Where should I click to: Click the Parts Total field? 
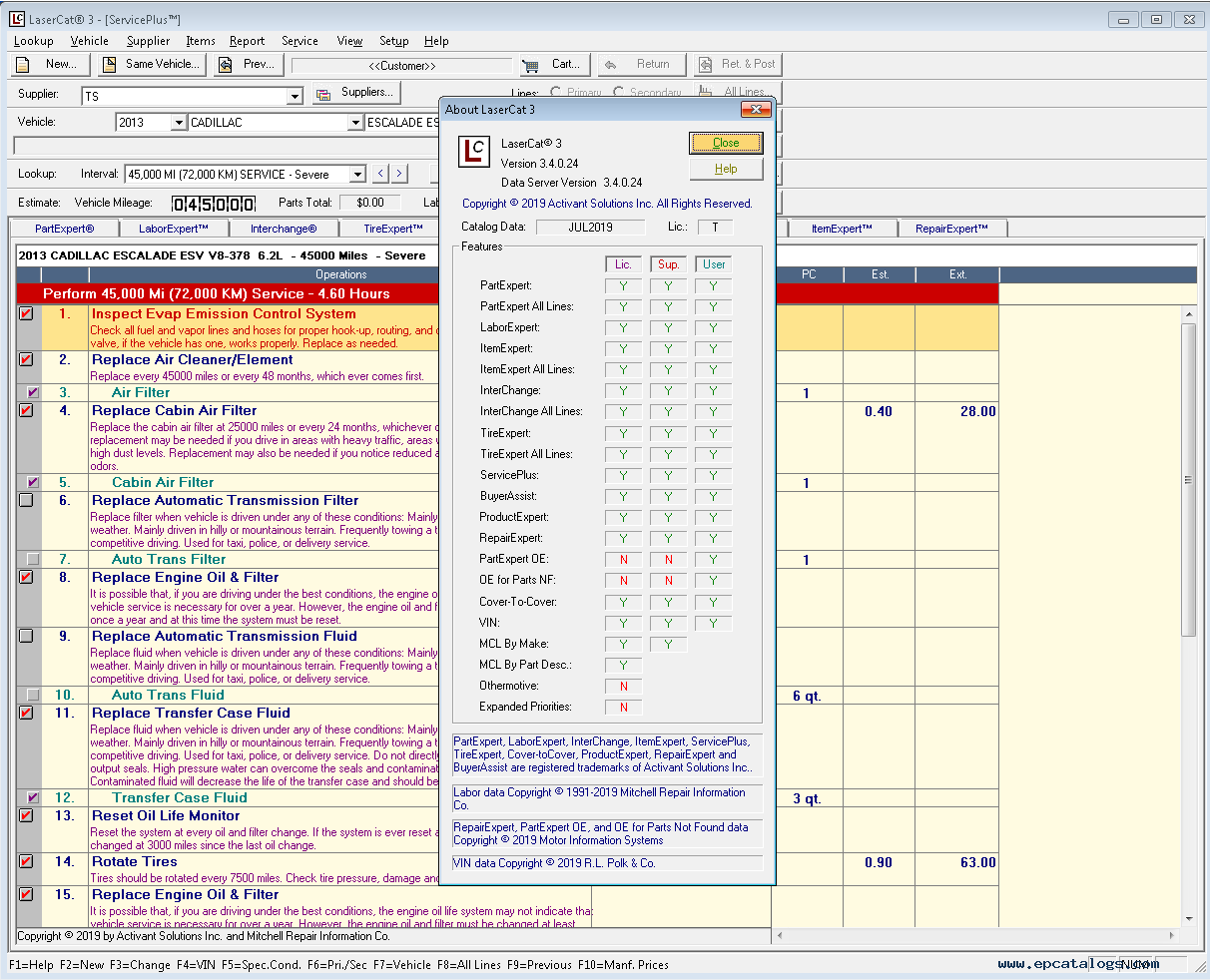(x=370, y=203)
